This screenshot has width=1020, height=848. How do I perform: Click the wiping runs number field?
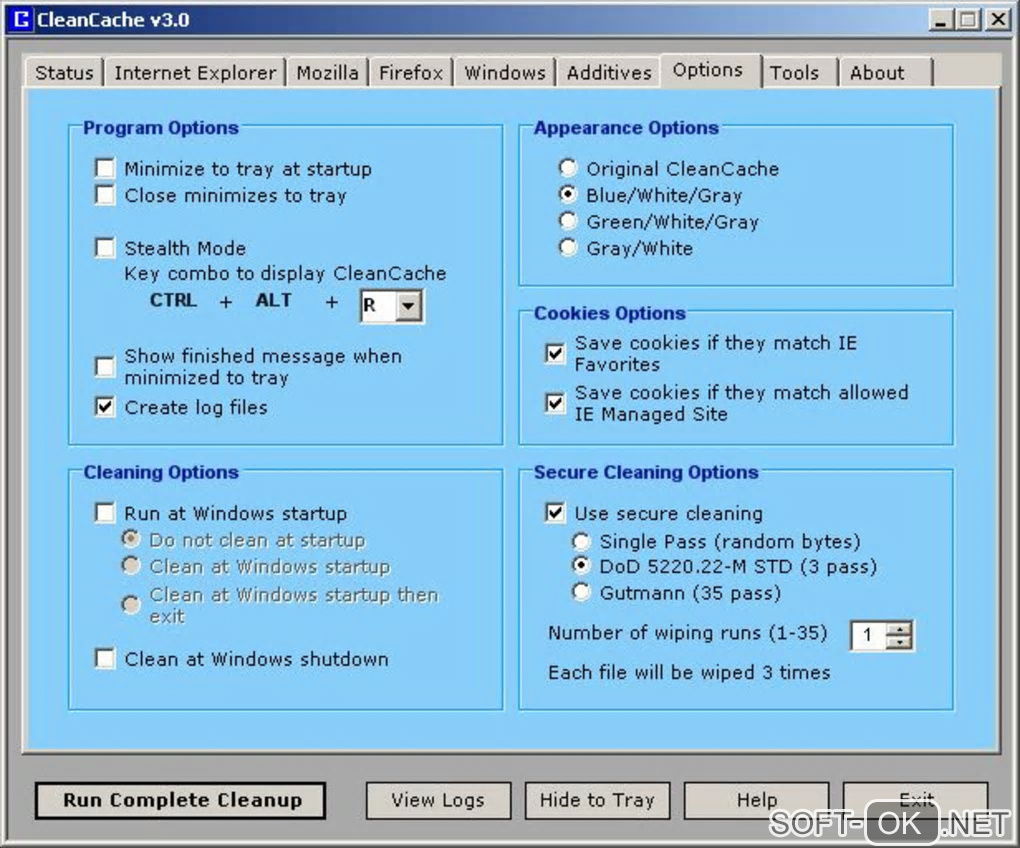point(868,635)
